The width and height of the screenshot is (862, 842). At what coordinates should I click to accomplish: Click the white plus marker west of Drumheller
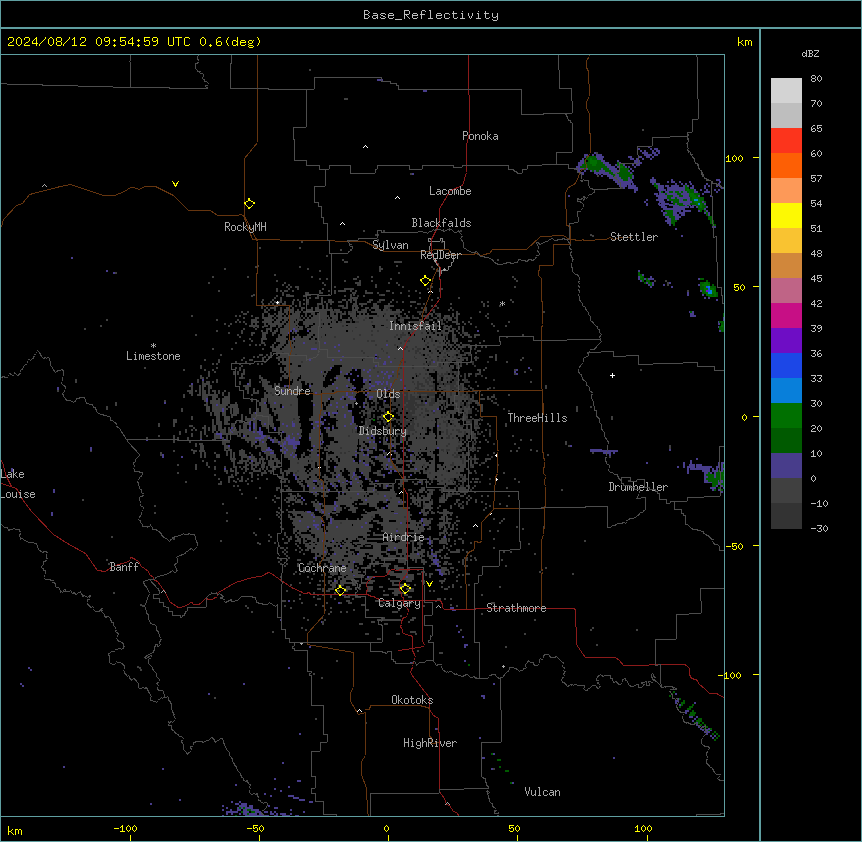pos(612,375)
